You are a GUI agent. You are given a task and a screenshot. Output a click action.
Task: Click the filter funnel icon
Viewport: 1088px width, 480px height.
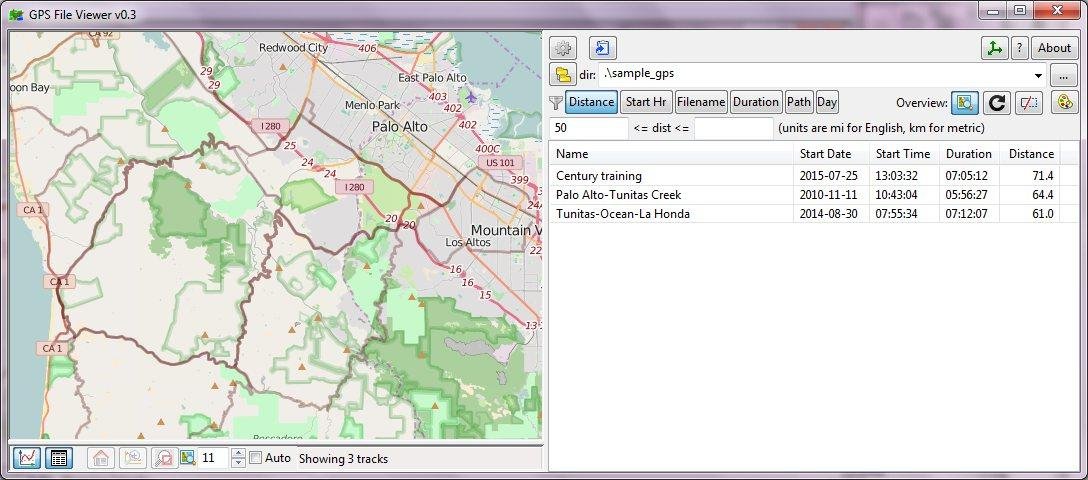tap(556, 103)
